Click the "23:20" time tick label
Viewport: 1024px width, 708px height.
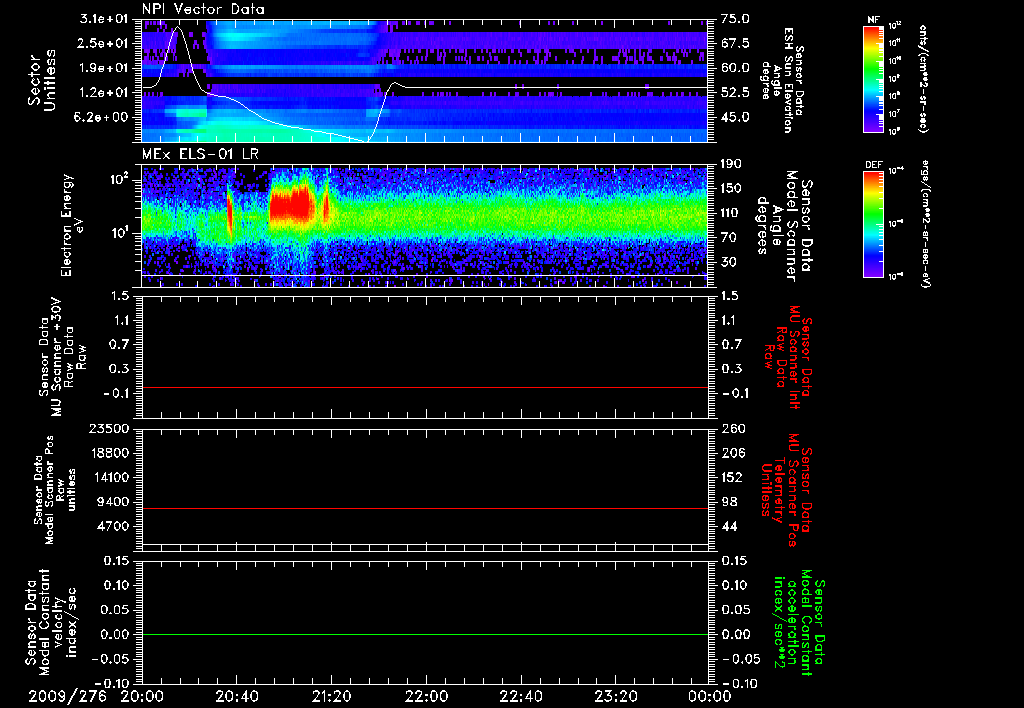pos(616,696)
